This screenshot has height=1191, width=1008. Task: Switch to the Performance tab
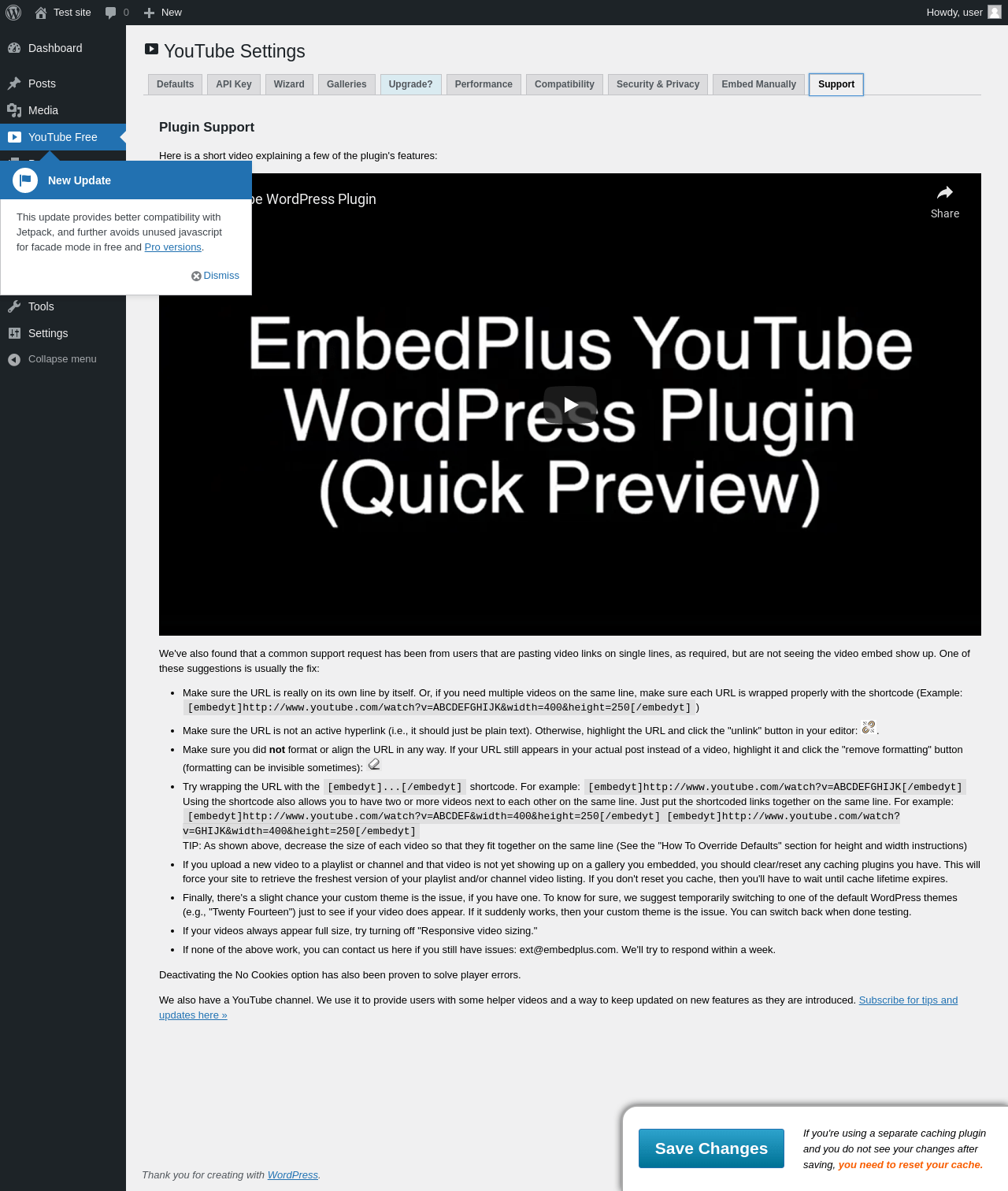(484, 84)
